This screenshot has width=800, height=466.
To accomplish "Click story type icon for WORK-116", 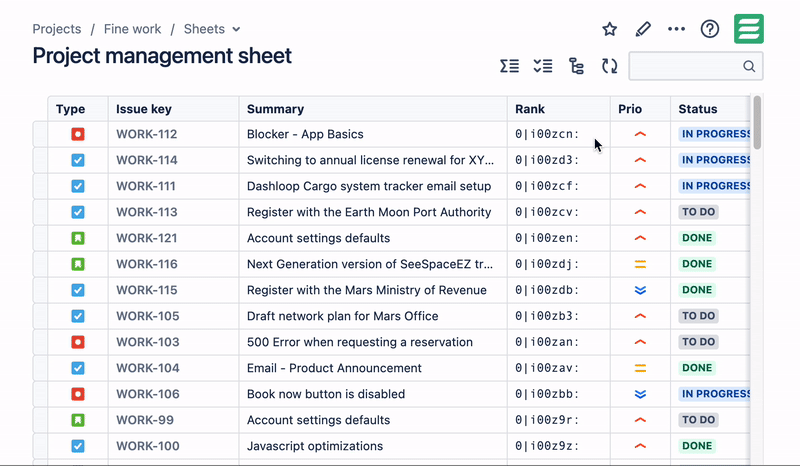I will (78, 264).
